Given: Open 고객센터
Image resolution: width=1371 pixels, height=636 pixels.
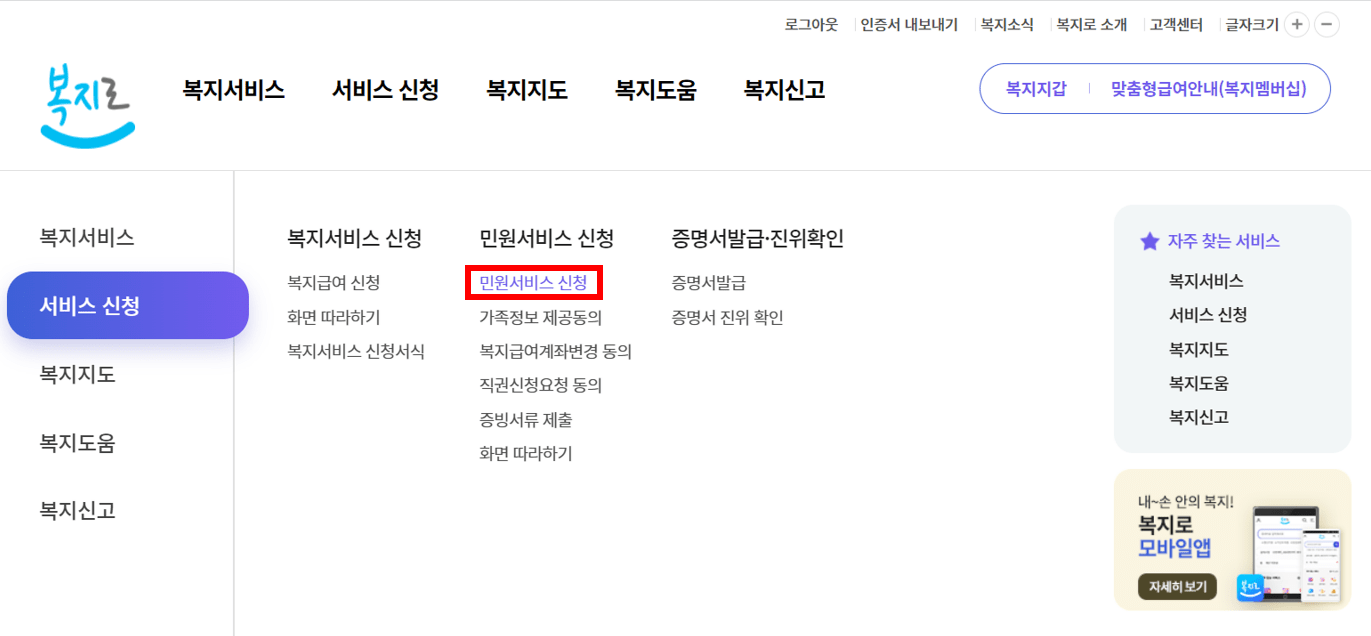Looking at the screenshot, I should pyautogui.click(x=1175, y=24).
